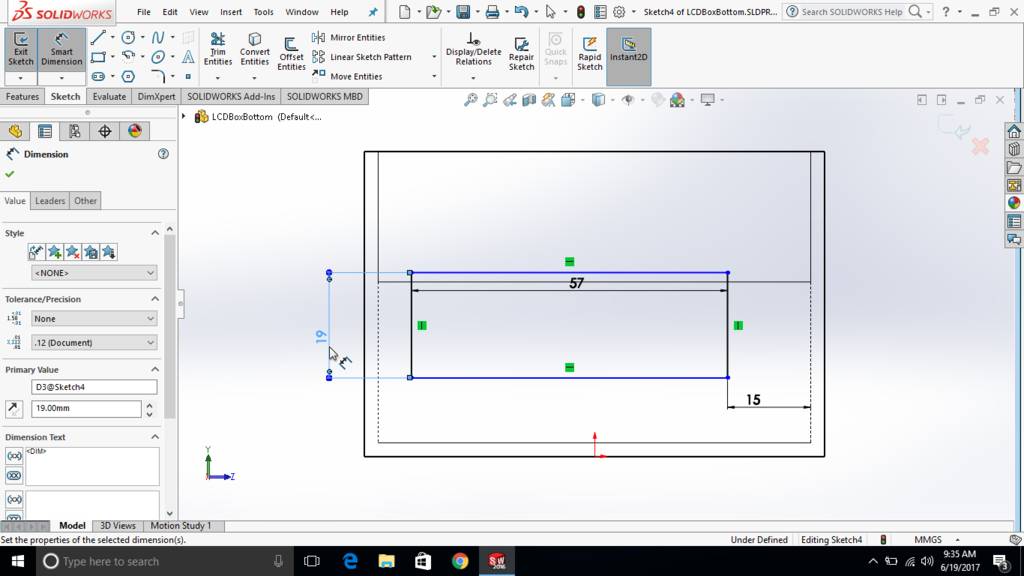Select the 15 dimension in sketch
This screenshot has width=1024, height=576.
[753, 400]
